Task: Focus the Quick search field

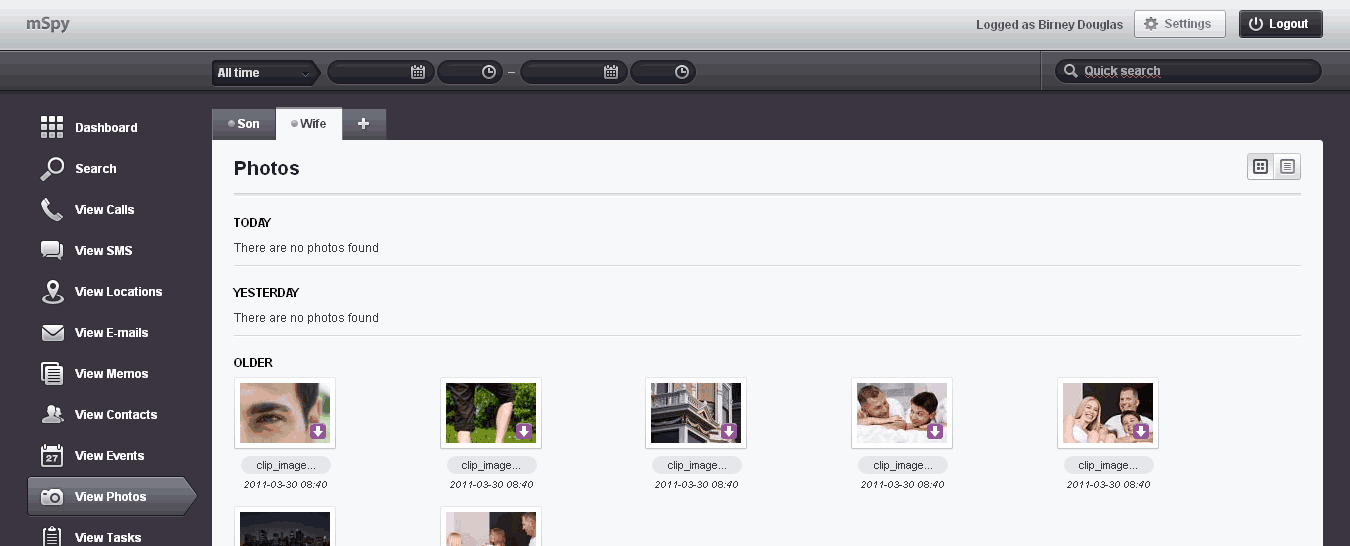Action: (x=1189, y=71)
